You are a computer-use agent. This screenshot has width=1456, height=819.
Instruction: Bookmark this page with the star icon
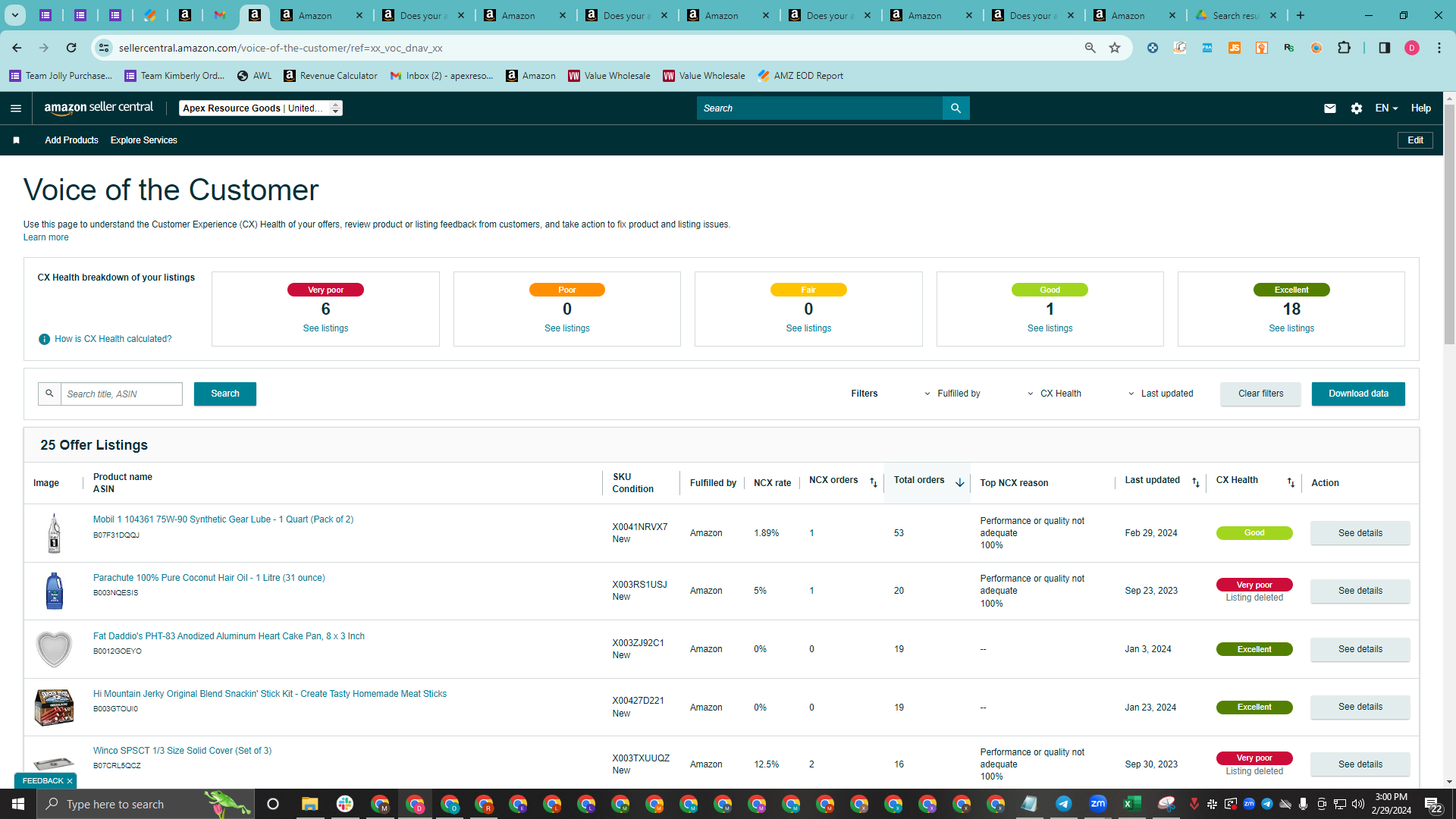pyautogui.click(x=1114, y=48)
